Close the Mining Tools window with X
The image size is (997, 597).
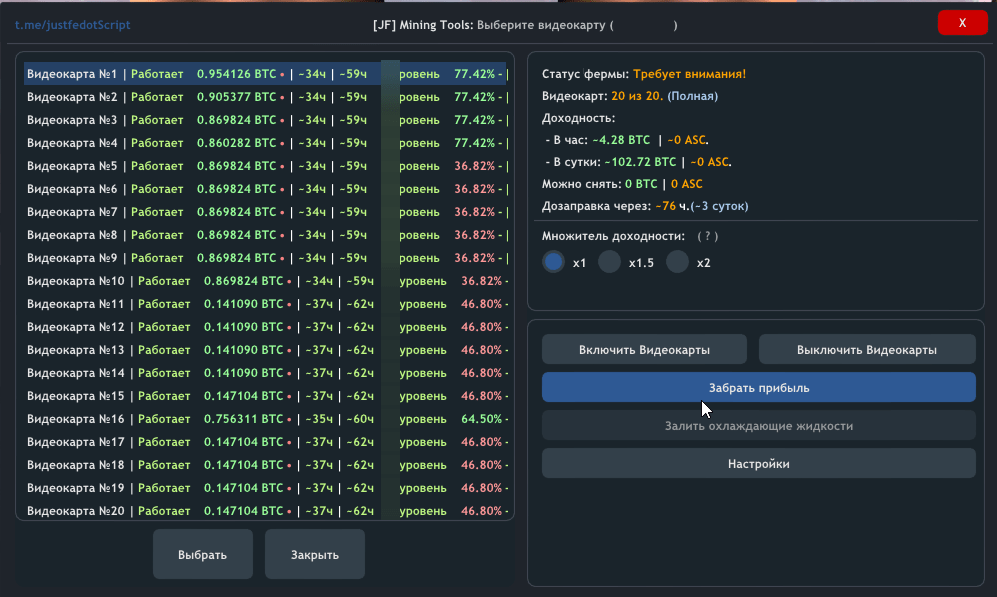coord(962,23)
